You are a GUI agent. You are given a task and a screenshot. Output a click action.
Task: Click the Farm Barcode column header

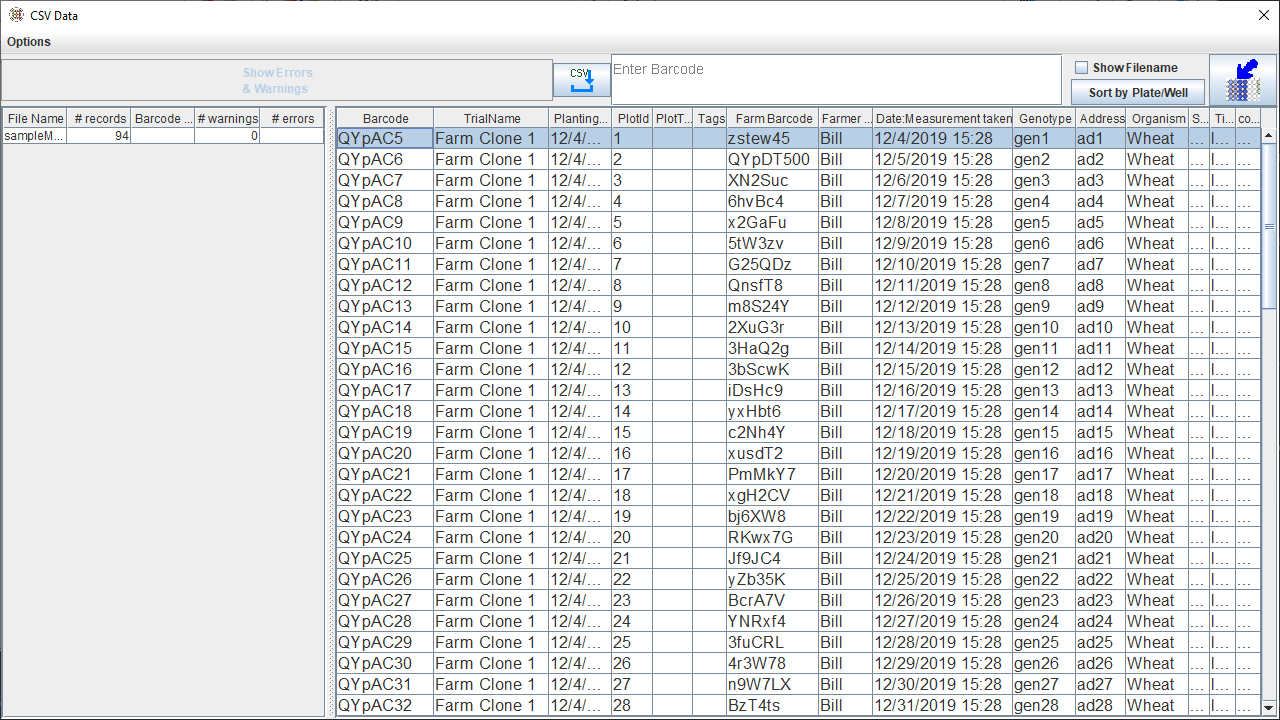pos(773,118)
